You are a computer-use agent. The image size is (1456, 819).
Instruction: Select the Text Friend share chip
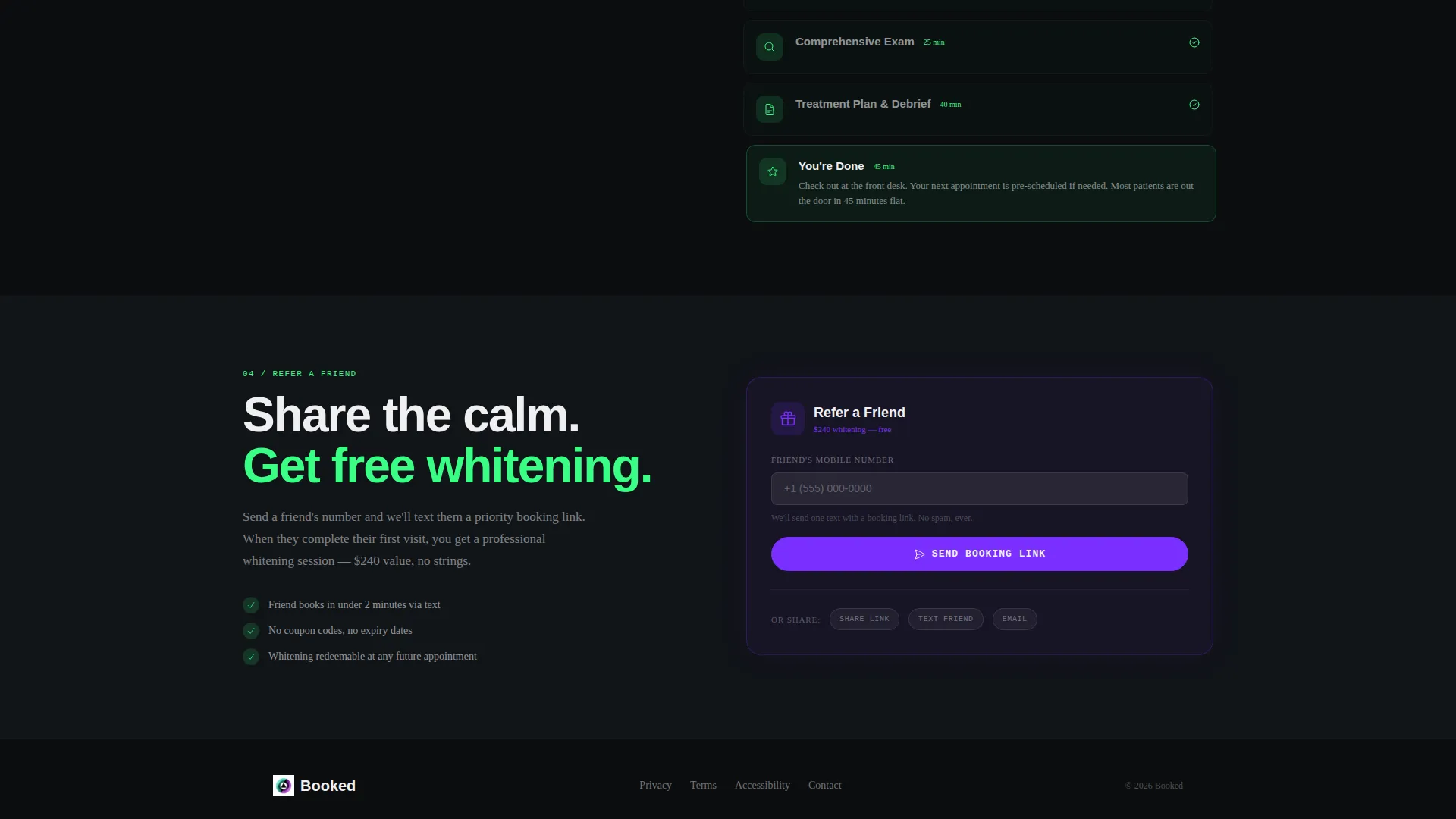pos(946,619)
